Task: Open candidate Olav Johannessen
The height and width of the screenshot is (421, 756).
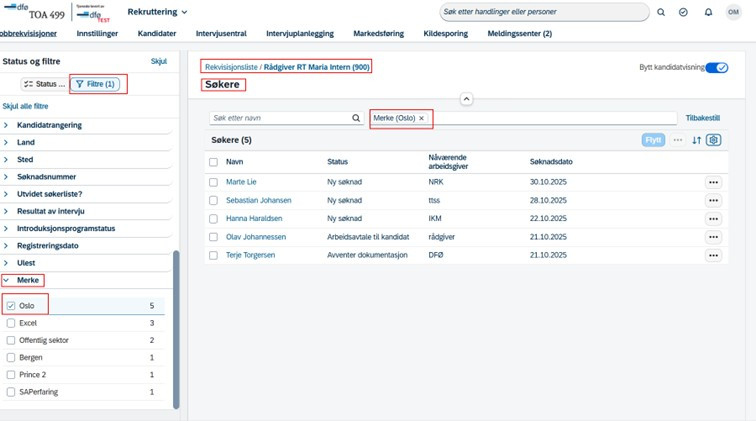Action: pos(256,237)
